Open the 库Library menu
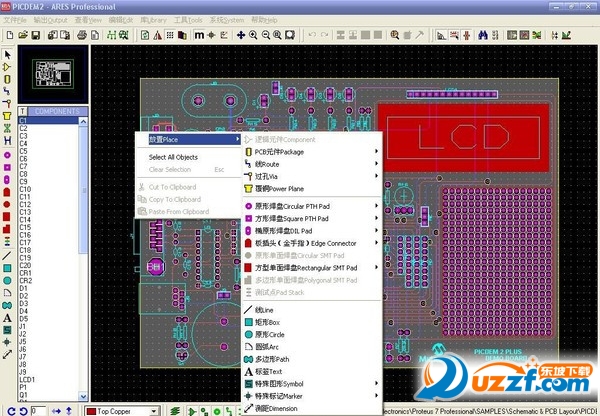 click(x=153, y=20)
